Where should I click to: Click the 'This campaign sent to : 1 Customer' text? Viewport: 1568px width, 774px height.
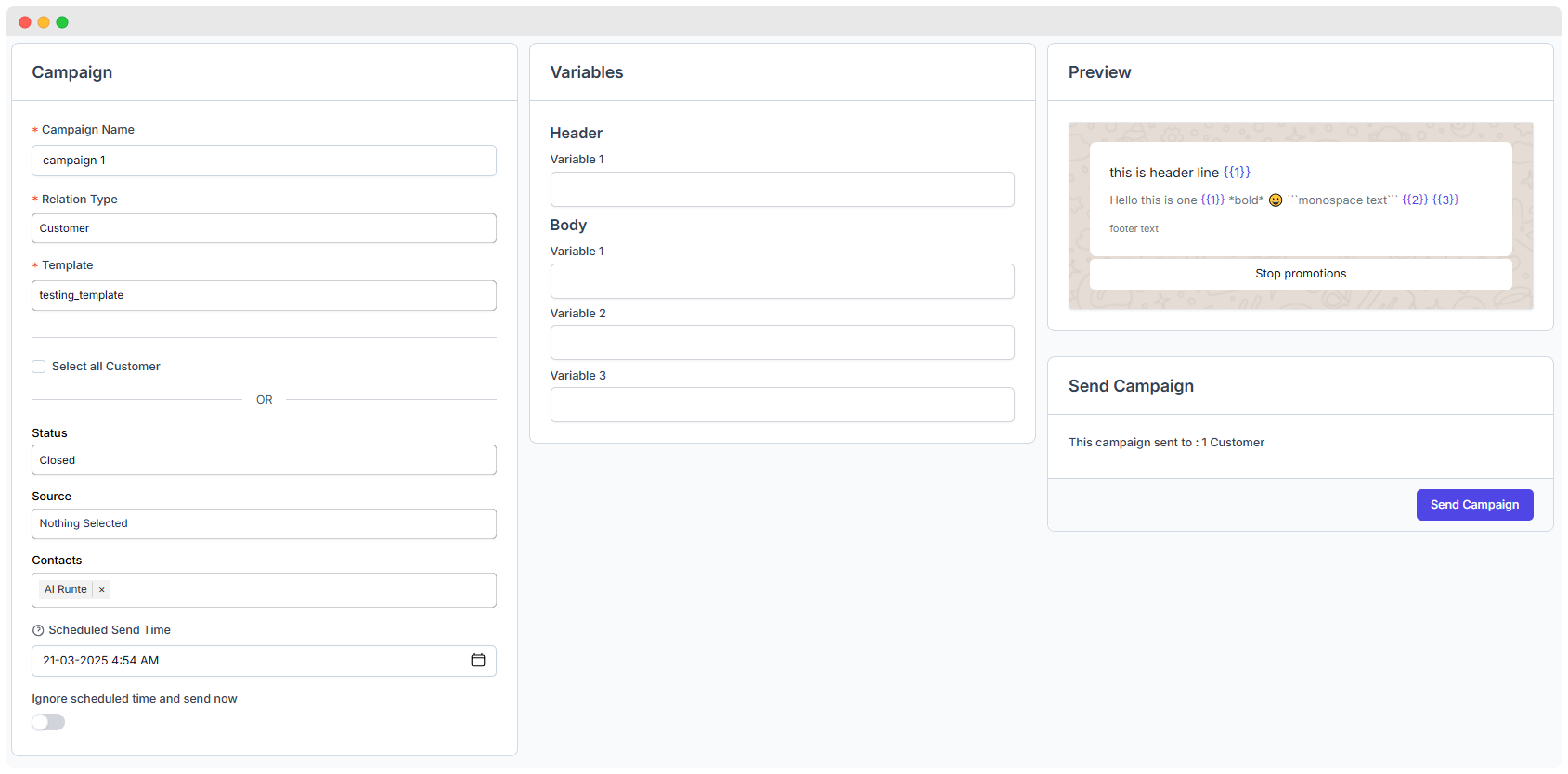tap(1166, 443)
